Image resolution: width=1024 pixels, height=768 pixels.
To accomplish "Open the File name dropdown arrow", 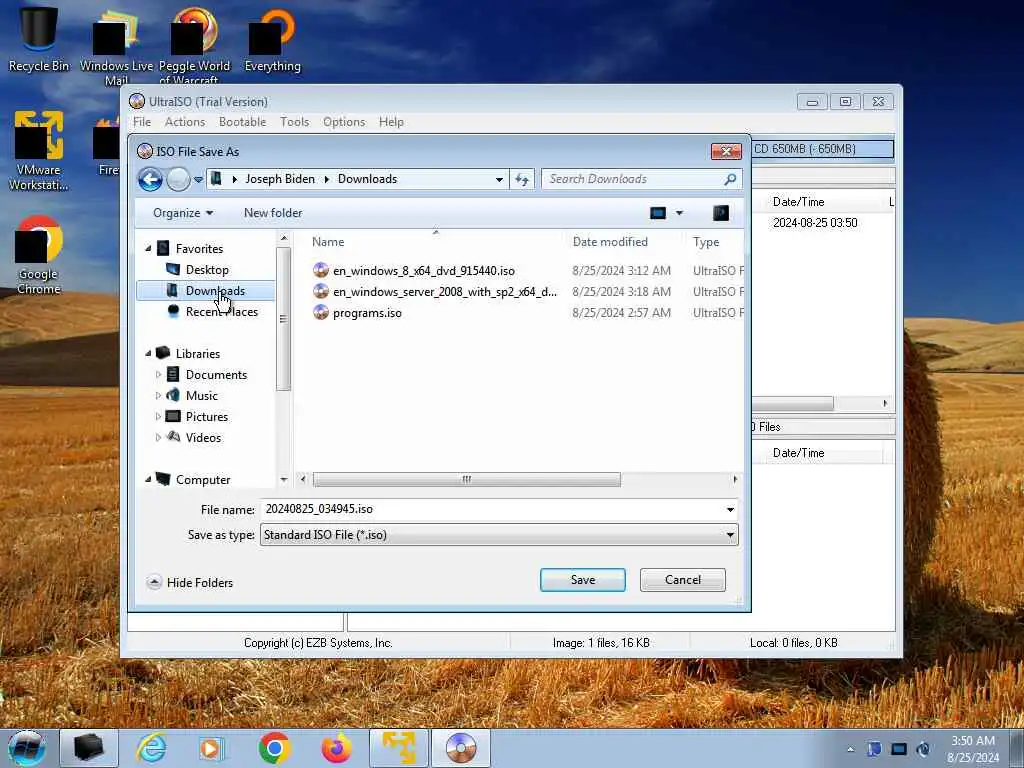I will pos(730,509).
